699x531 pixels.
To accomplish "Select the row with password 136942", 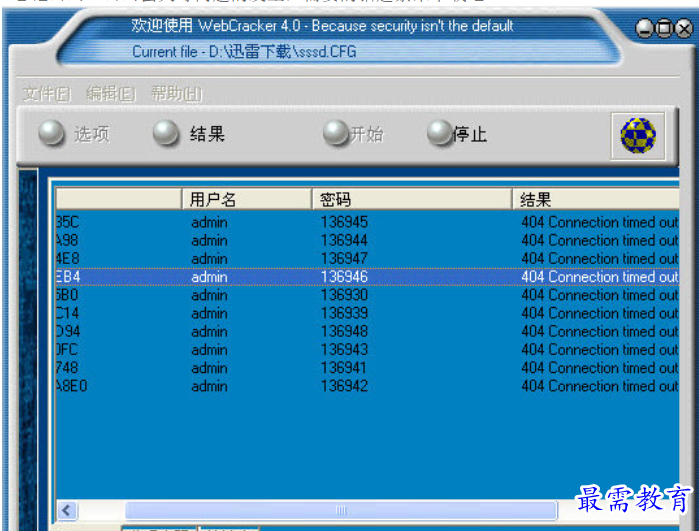I will [x=367, y=386].
